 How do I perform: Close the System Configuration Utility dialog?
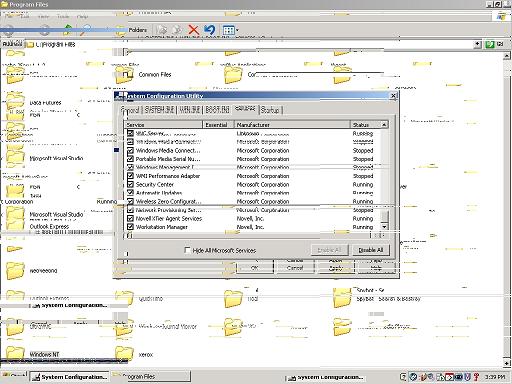click(x=393, y=96)
